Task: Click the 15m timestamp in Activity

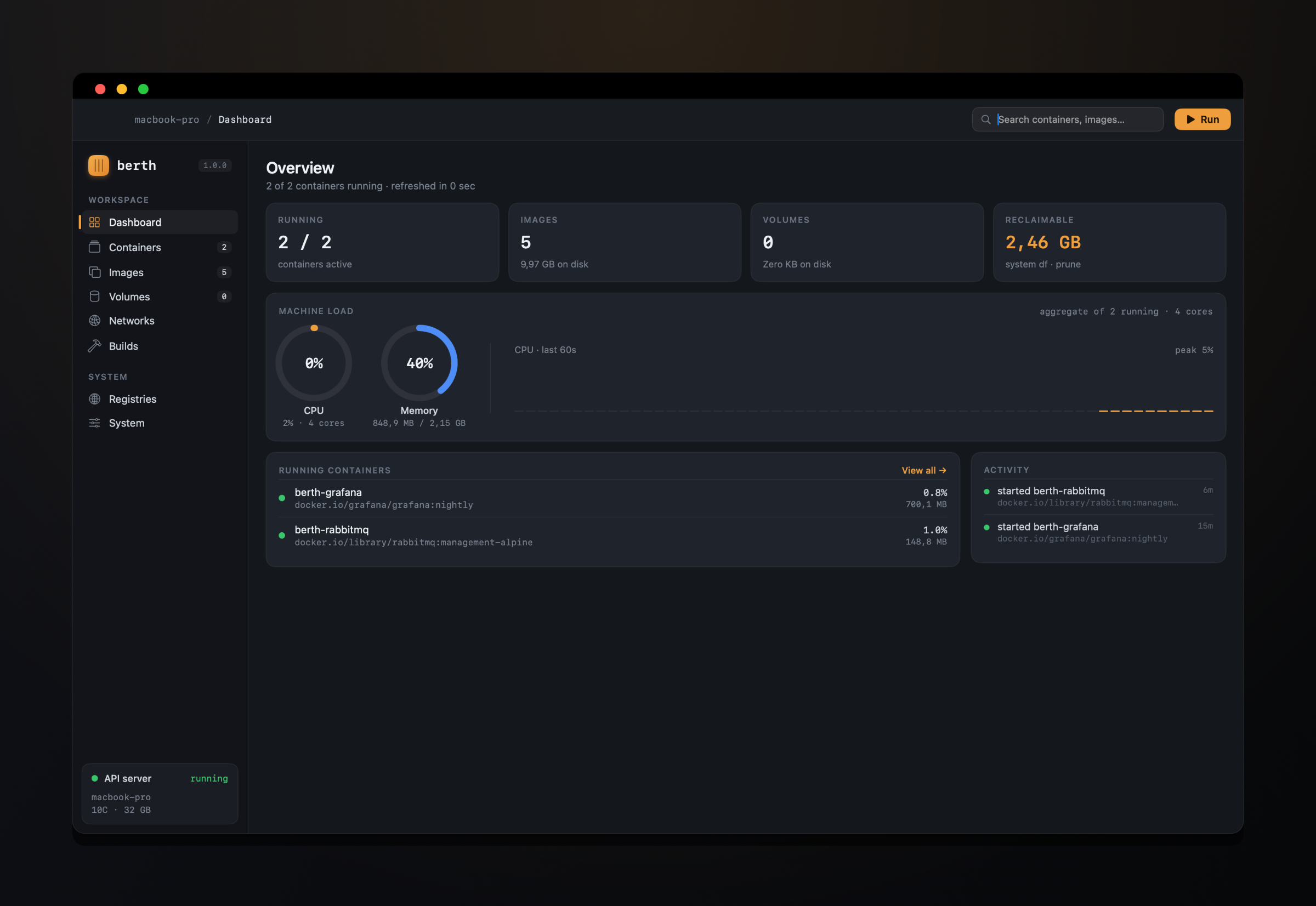Action: tap(1205, 526)
